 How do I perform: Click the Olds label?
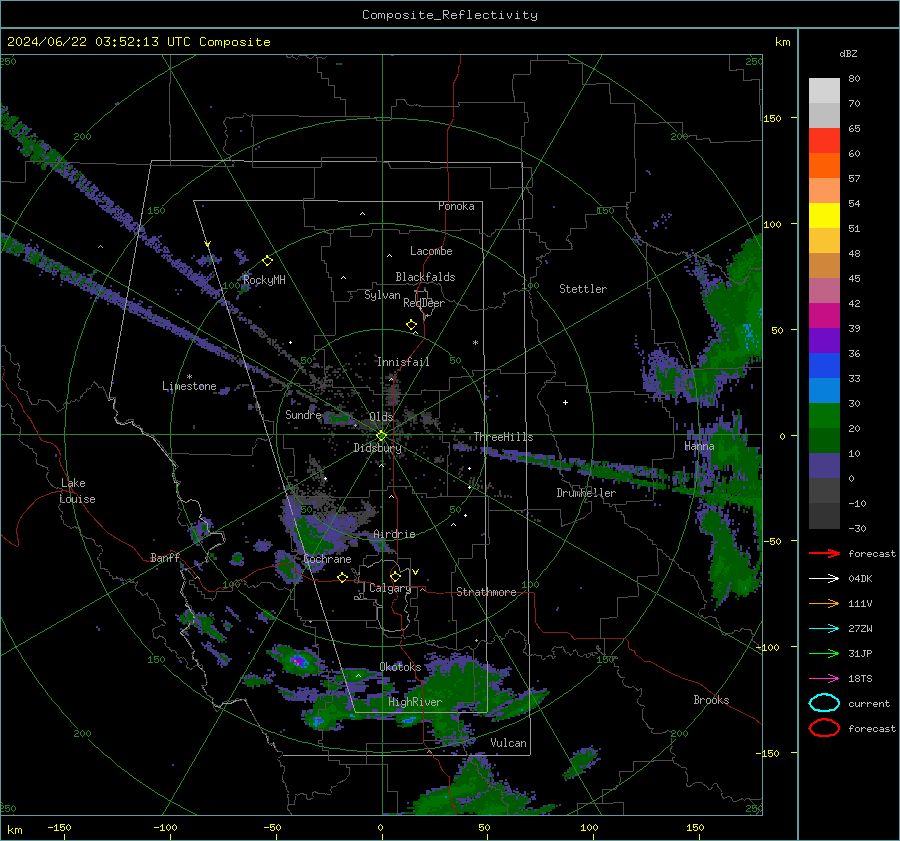381,417
